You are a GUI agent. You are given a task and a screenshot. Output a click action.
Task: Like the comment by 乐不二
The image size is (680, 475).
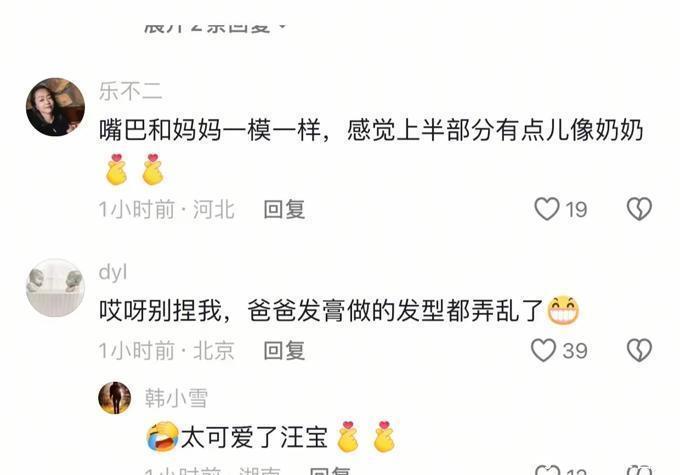[x=547, y=209]
